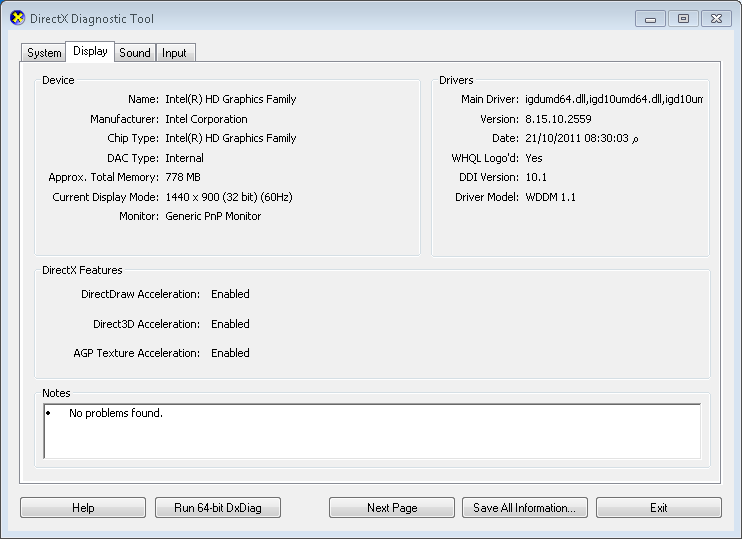
Task: Click manufacturer value 'Intel Corporation'
Action: pyautogui.click(x=206, y=119)
